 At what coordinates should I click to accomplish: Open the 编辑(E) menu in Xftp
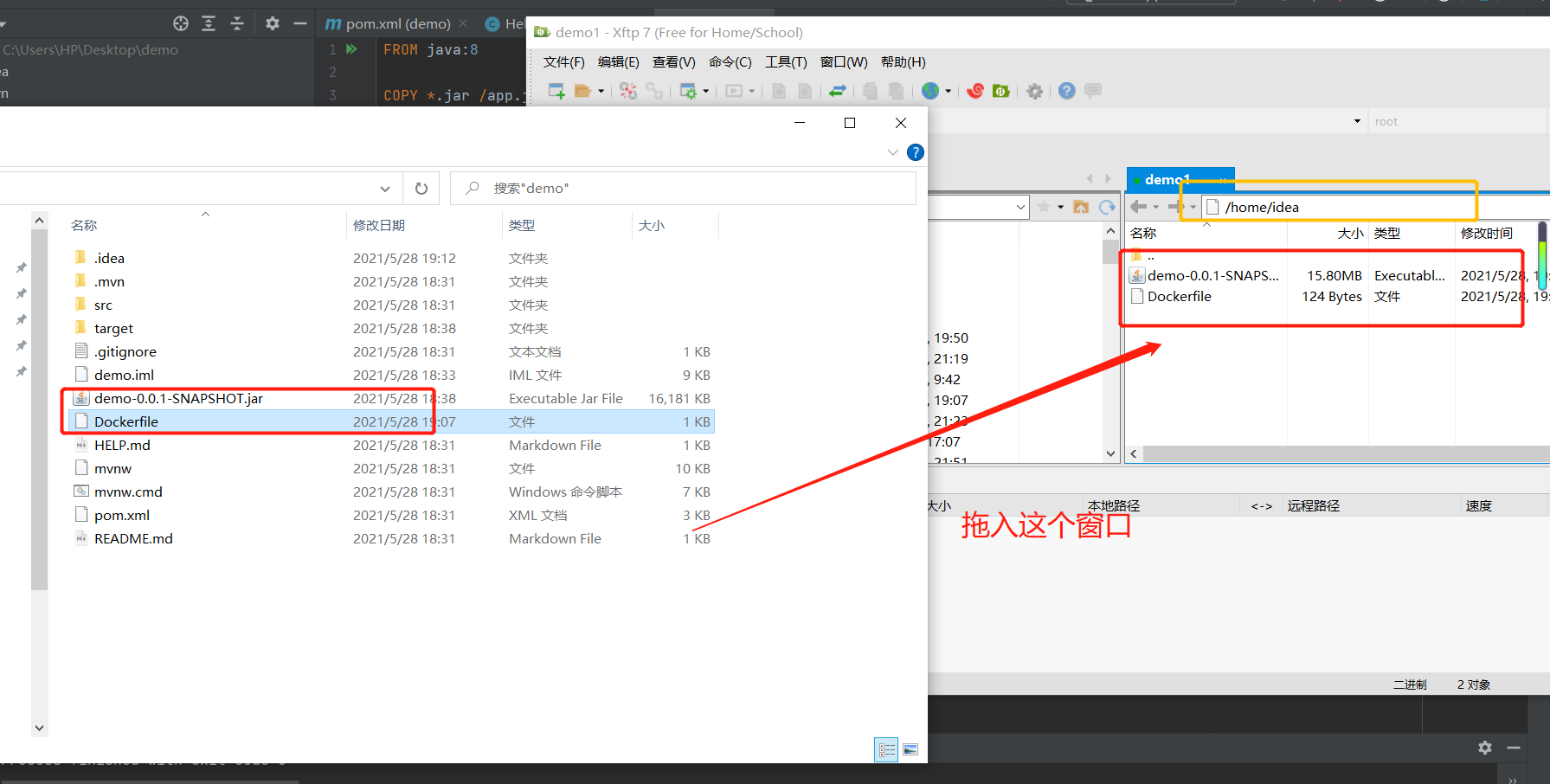coord(619,62)
